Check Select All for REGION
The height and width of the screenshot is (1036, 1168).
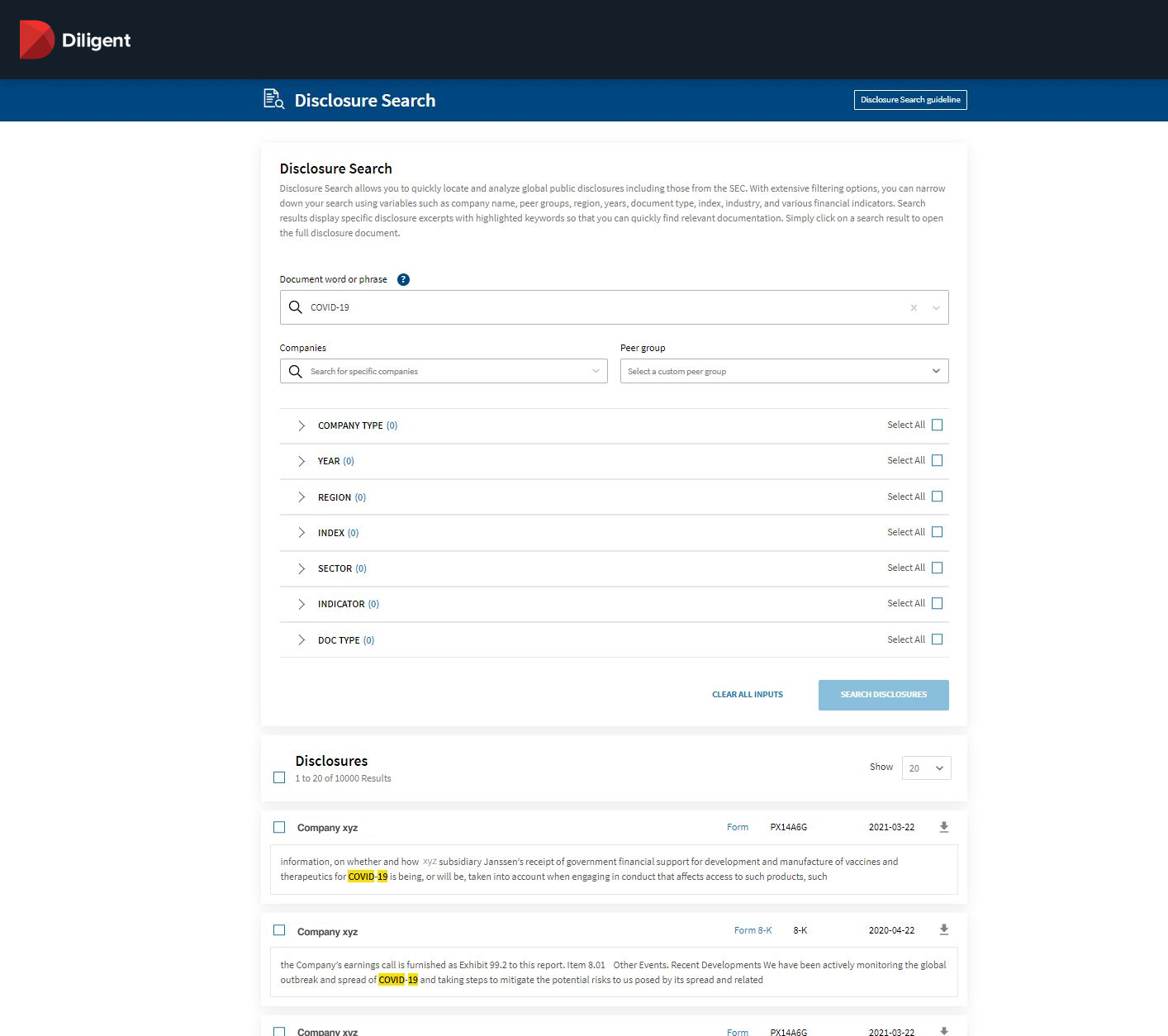coord(937,497)
